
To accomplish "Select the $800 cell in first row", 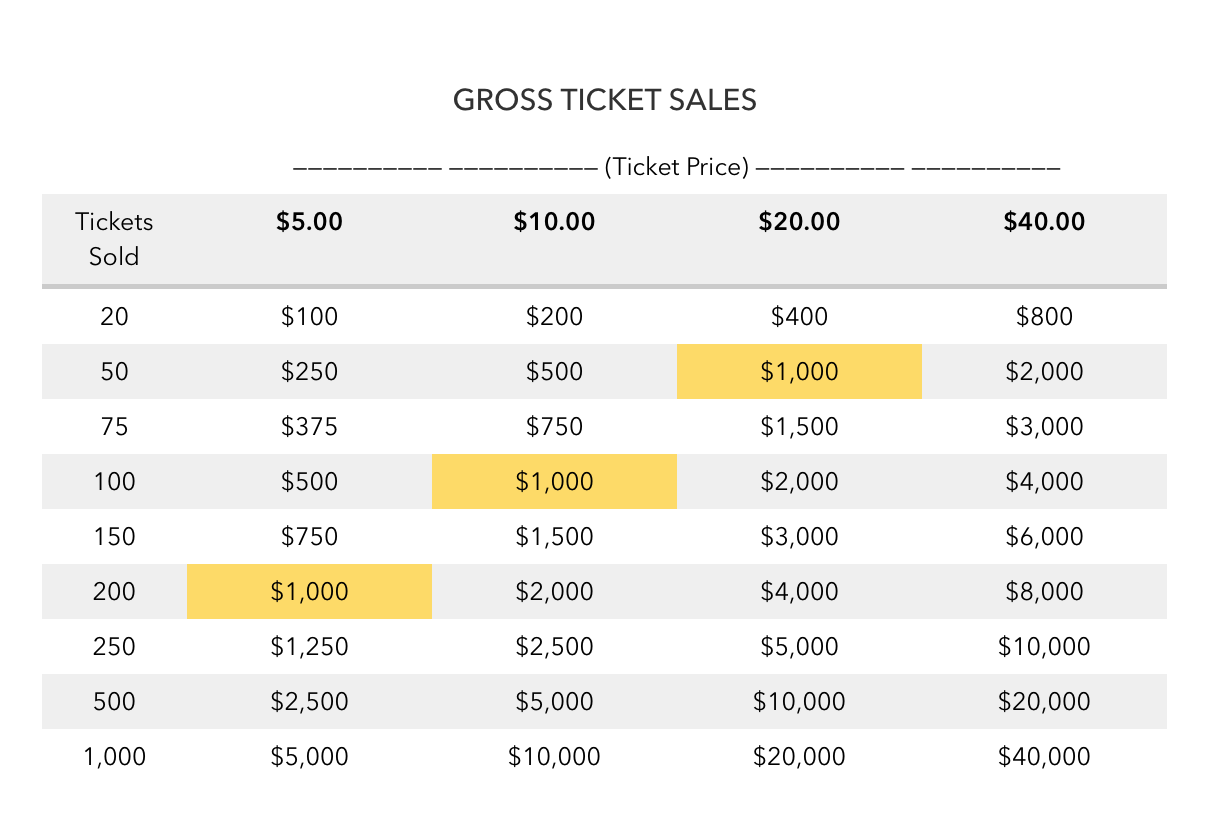I will (1044, 316).
